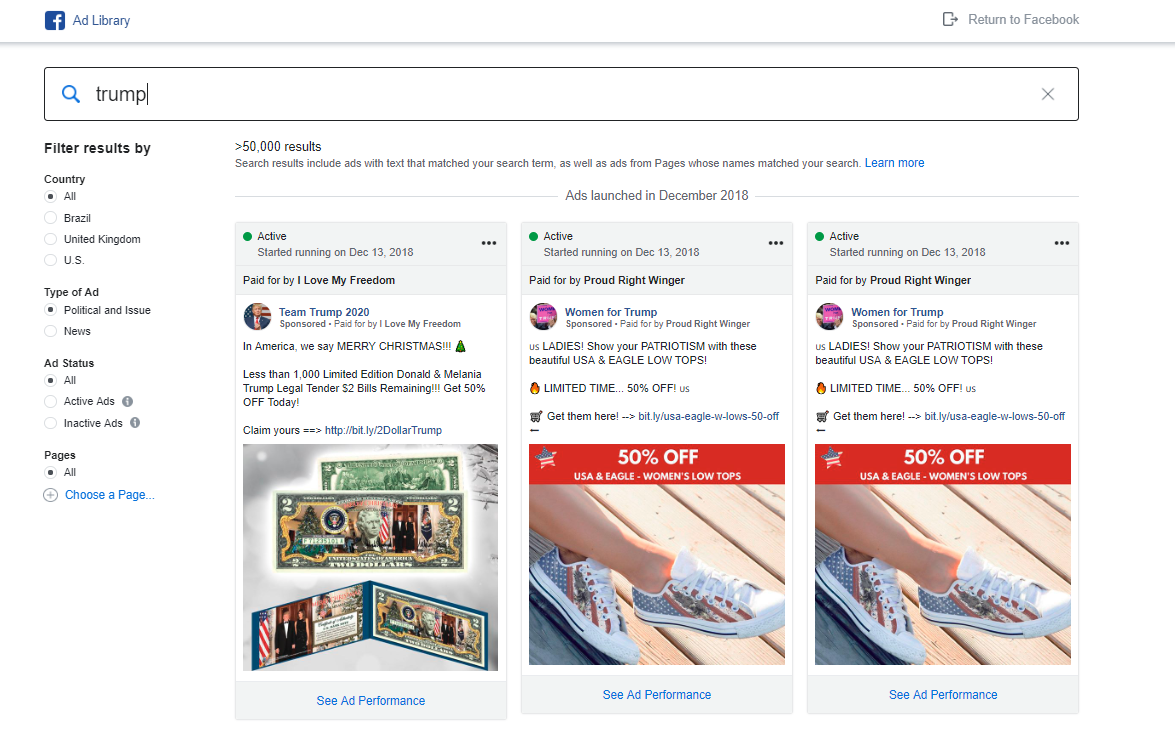Image resolution: width=1175 pixels, height=731 pixels.
Task: Select Active Ads status filter
Action: click(50, 401)
